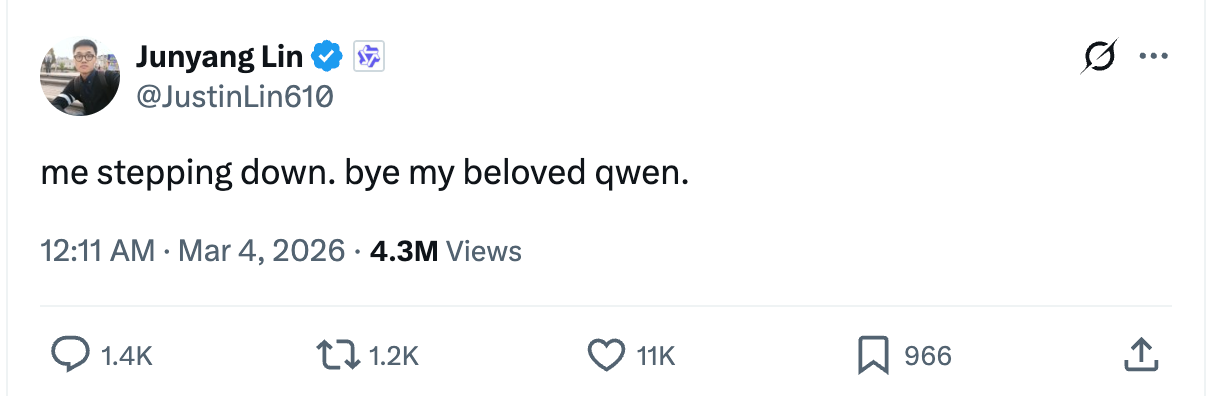Bookmark the post with the bookmark icon
The image size is (1212, 396).
click(x=874, y=355)
